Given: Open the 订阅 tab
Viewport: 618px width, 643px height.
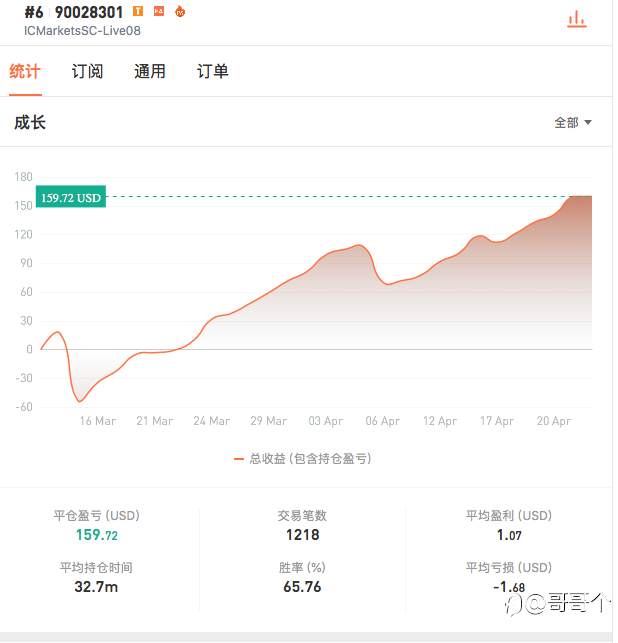Looking at the screenshot, I should [87, 71].
